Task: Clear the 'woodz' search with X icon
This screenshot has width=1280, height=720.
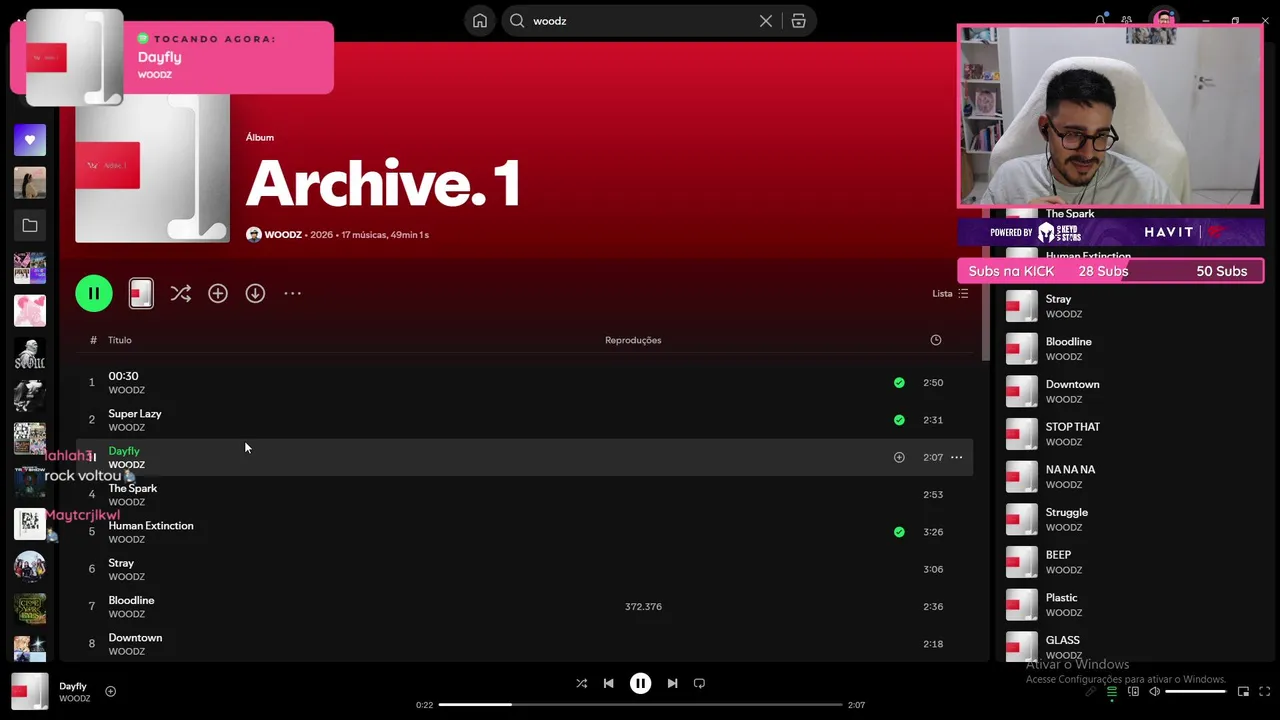Action: pyautogui.click(x=766, y=21)
